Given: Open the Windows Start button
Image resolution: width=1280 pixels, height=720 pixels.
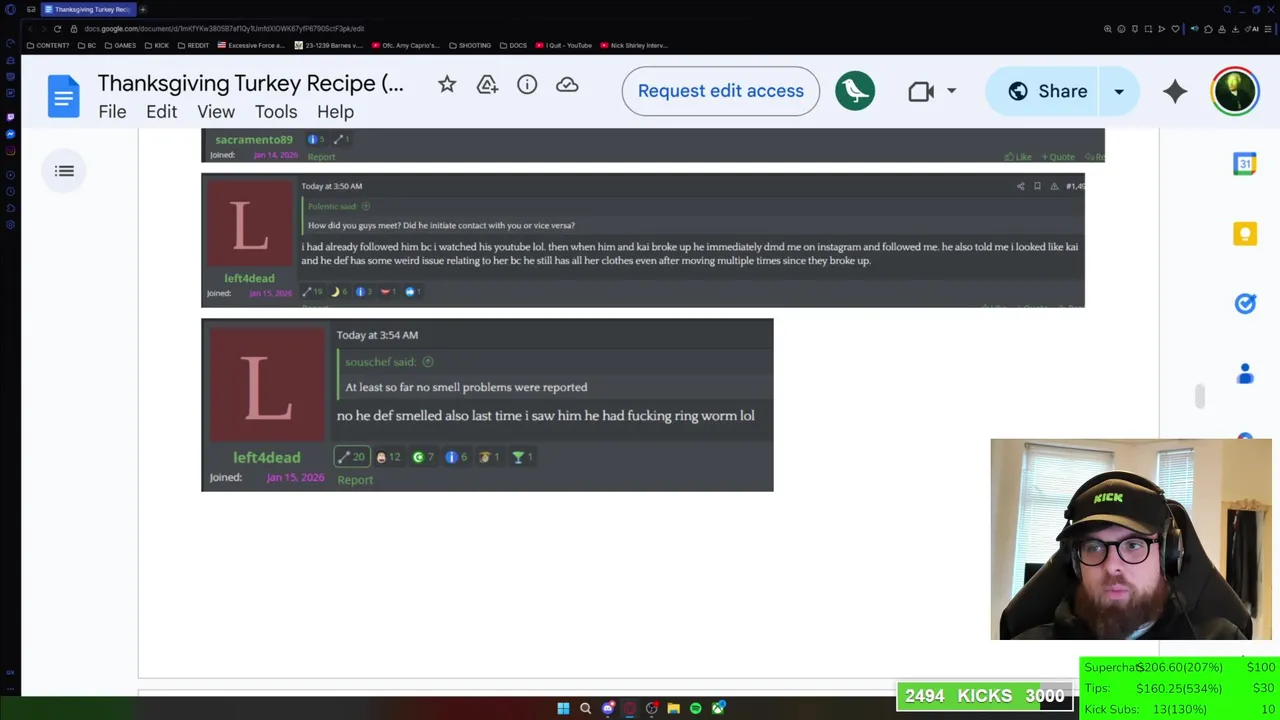Looking at the screenshot, I should coord(563,709).
